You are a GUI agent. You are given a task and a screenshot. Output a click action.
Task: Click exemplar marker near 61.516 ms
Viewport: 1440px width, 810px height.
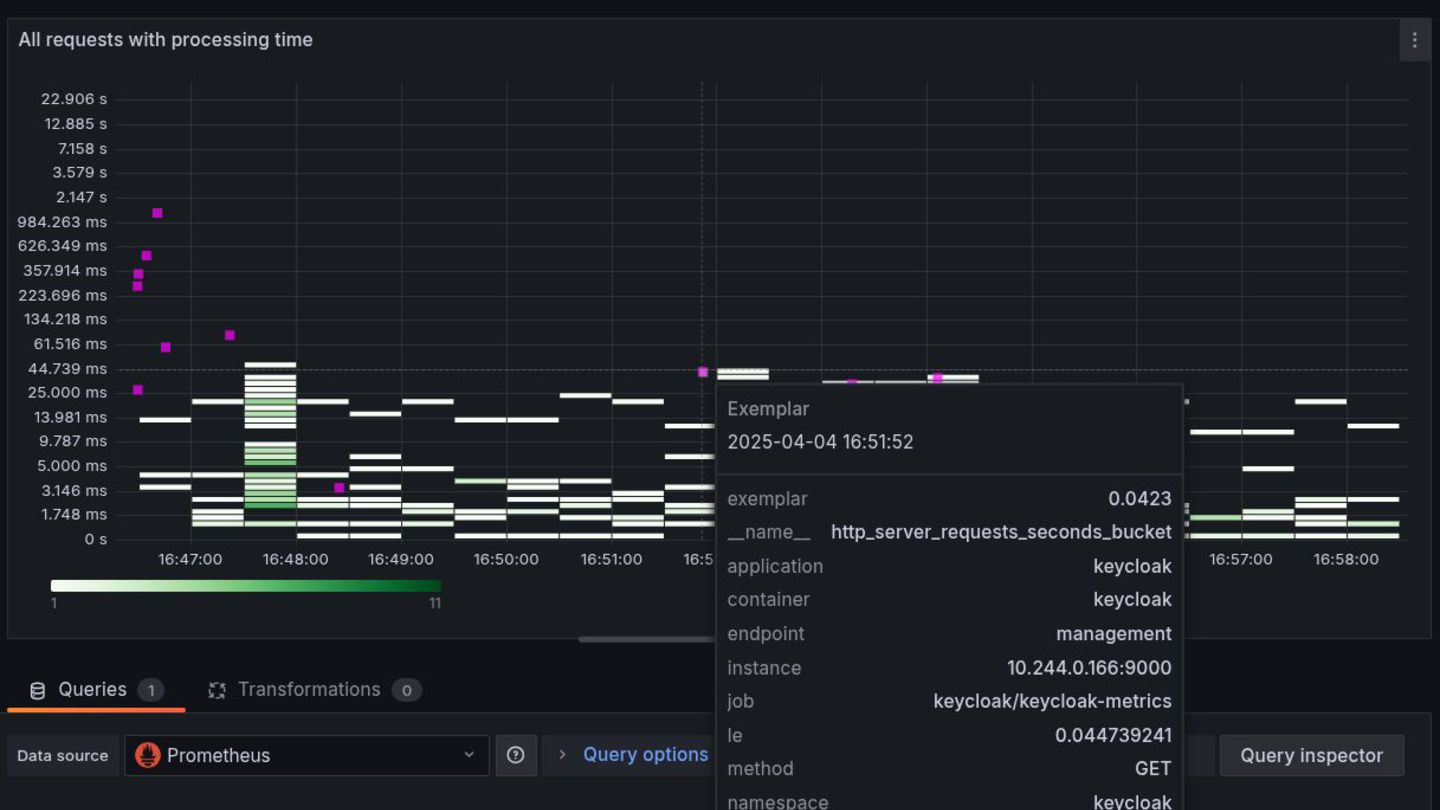166,347
